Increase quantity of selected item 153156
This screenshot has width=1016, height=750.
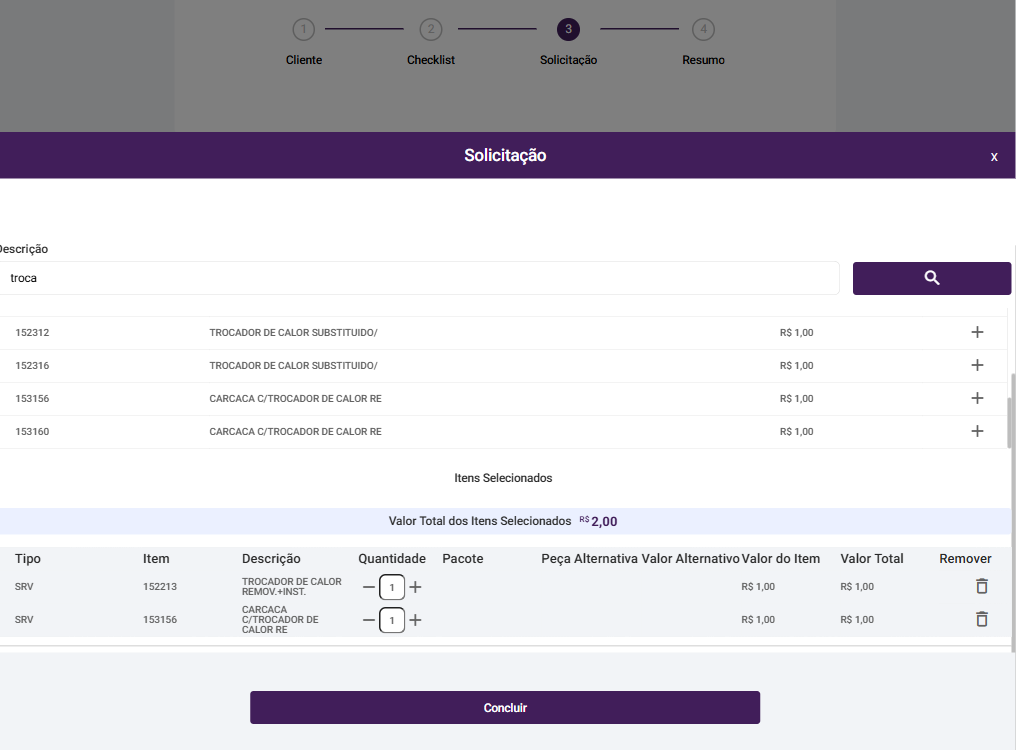tap(416, 620)
